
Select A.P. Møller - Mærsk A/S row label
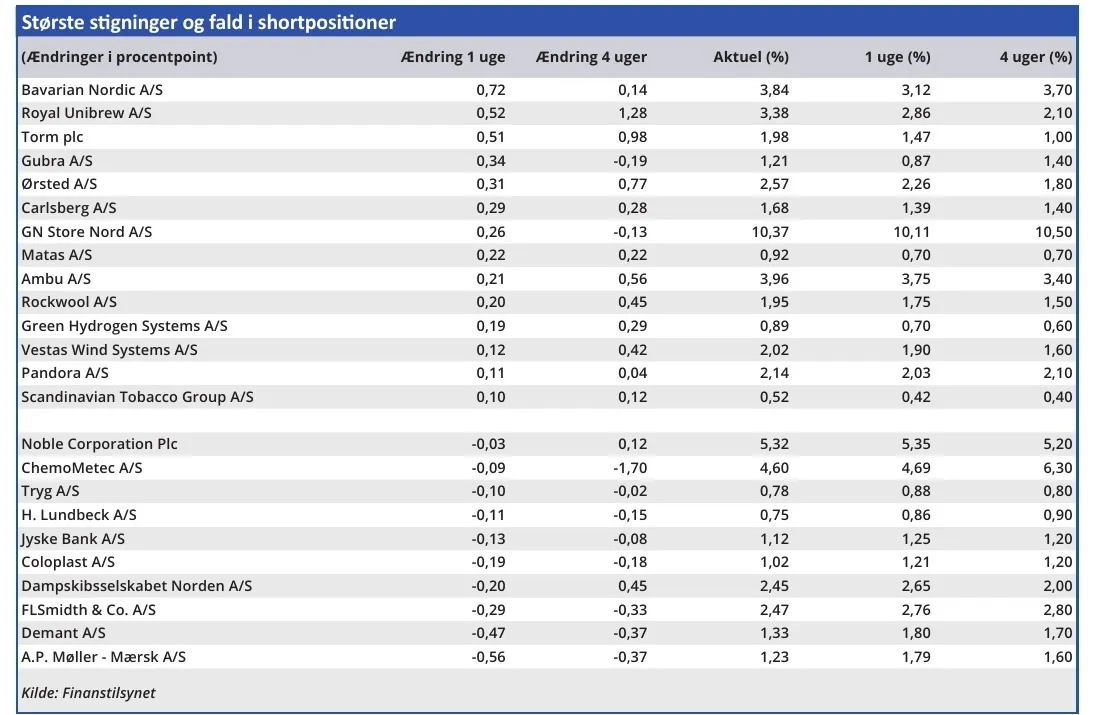tap(103, 657)
